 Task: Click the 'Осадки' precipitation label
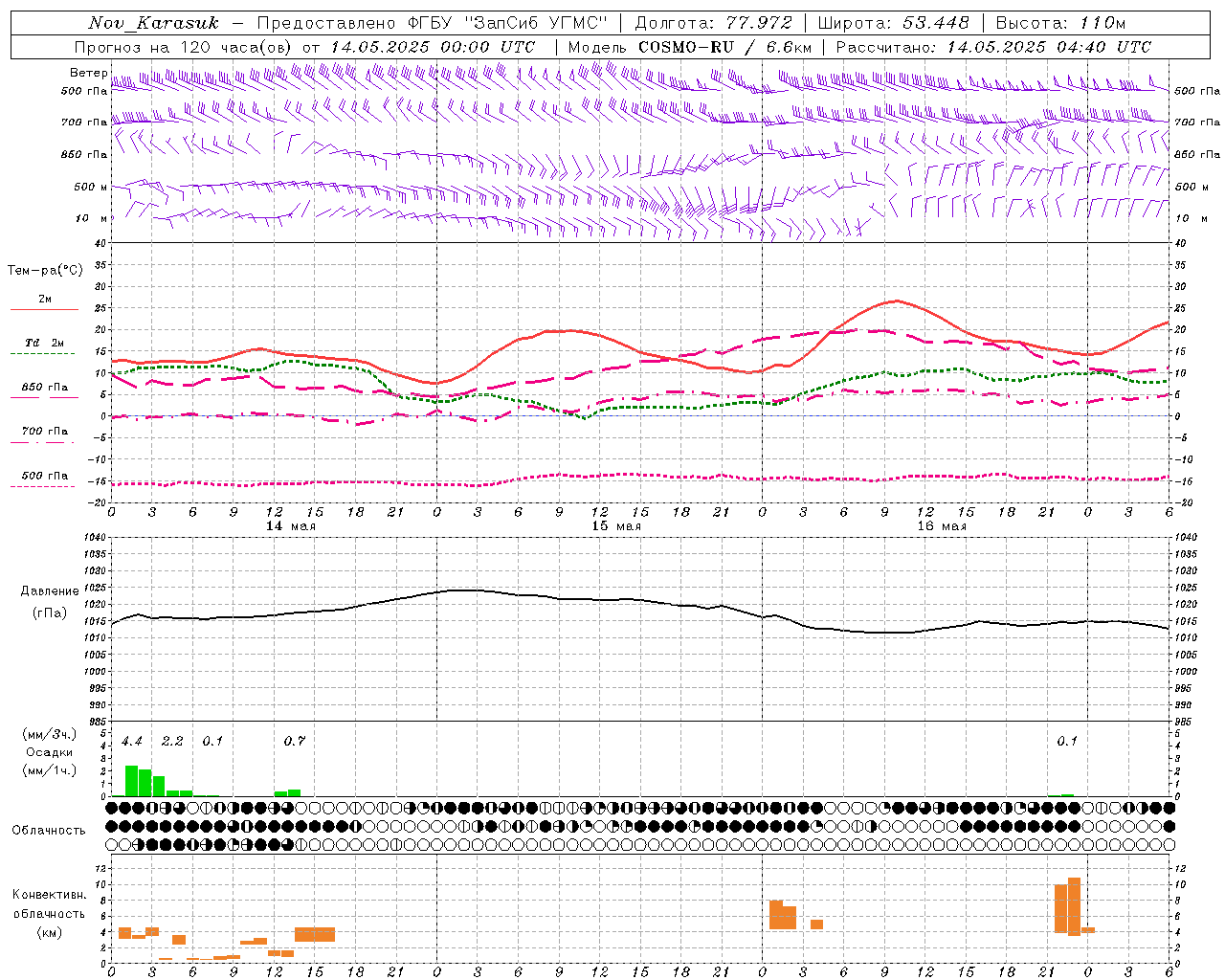click(x=50, y=752)
